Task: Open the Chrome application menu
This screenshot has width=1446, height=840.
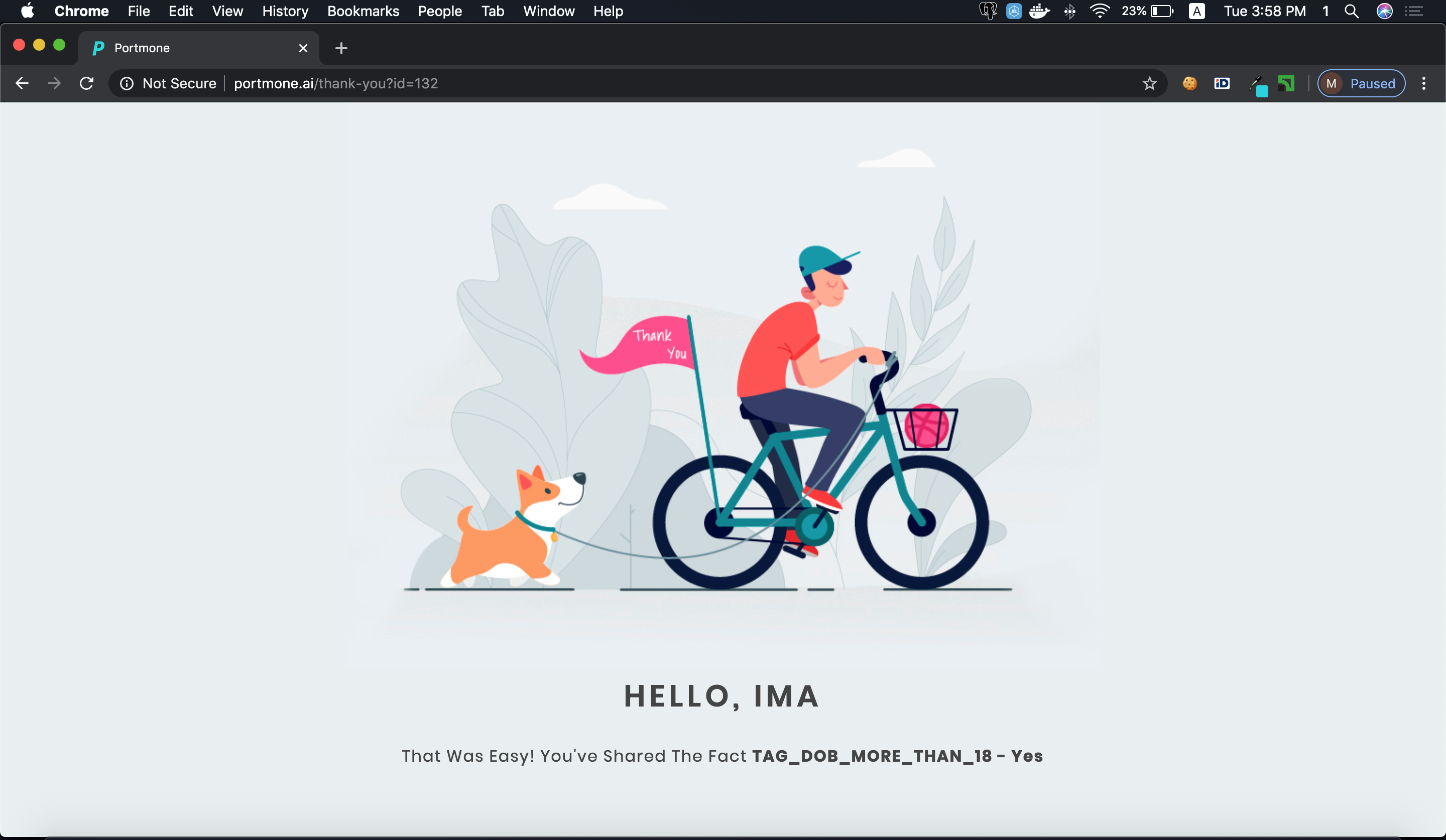Action: pyautogui.click(x=81, y=11)
